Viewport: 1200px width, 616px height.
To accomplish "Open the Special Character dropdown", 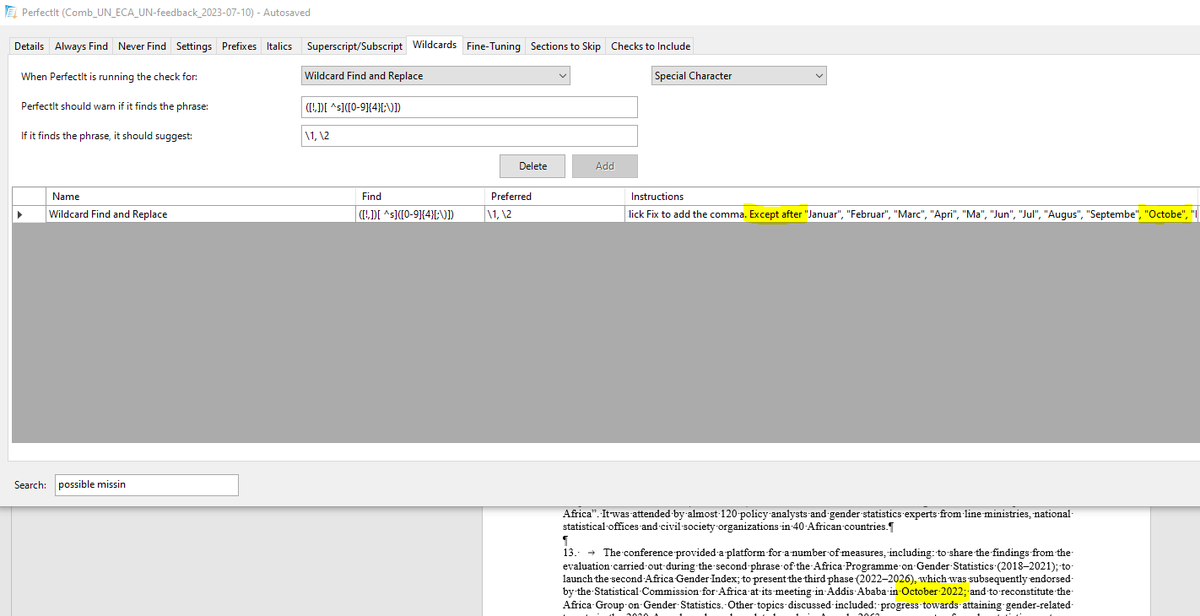I will pos(739,76).
